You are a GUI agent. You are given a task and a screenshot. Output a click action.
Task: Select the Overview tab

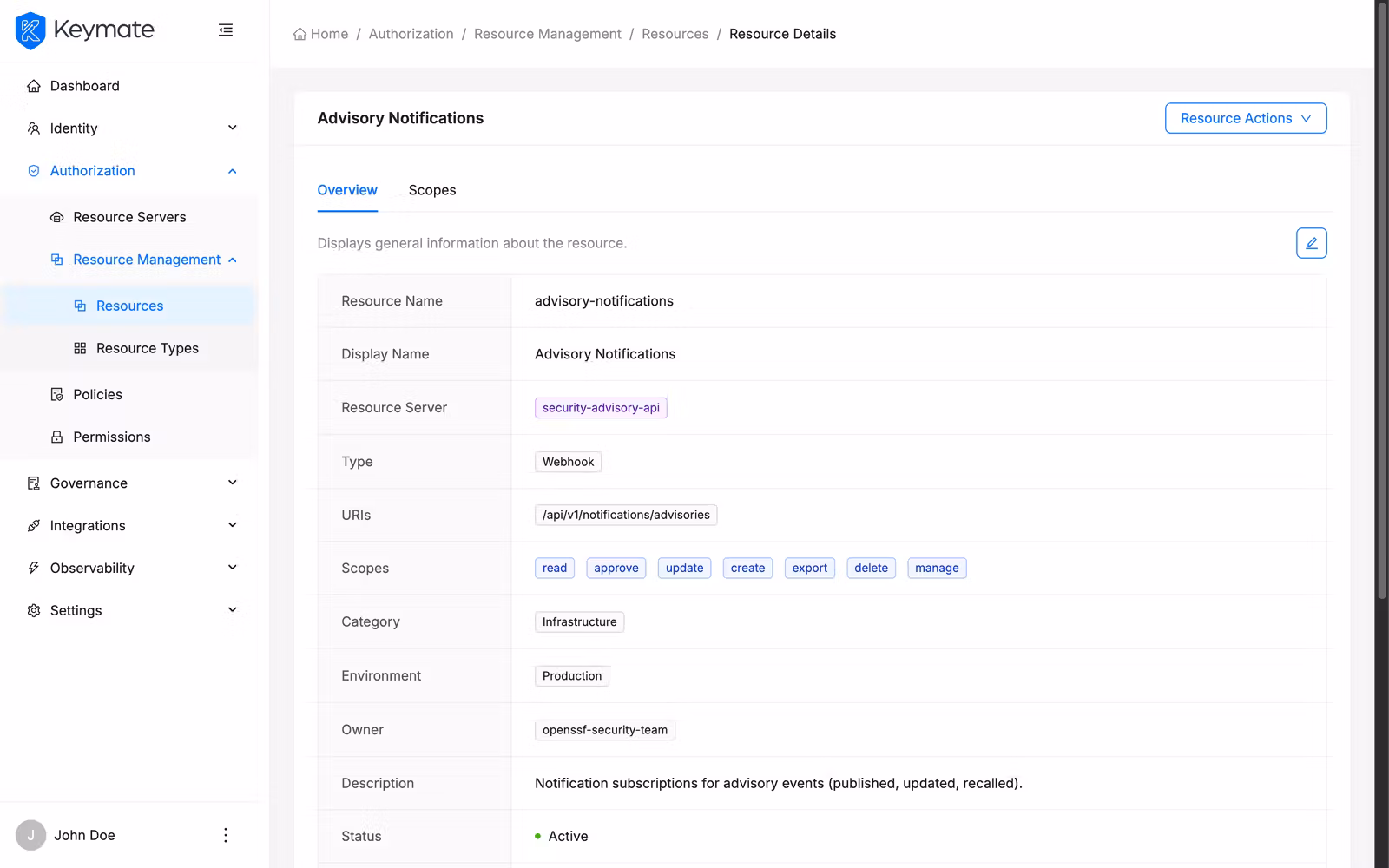[347, 190]
